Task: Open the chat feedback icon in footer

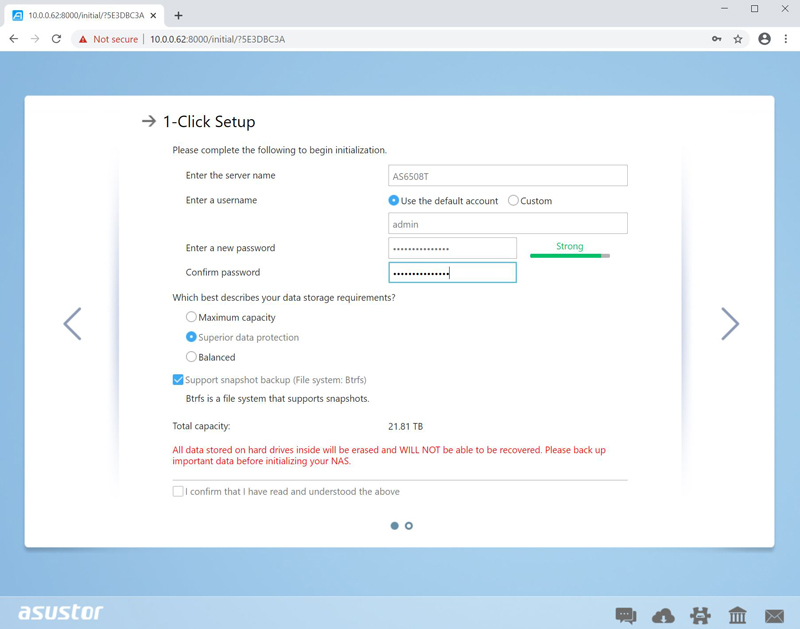Action: (626, 616)
